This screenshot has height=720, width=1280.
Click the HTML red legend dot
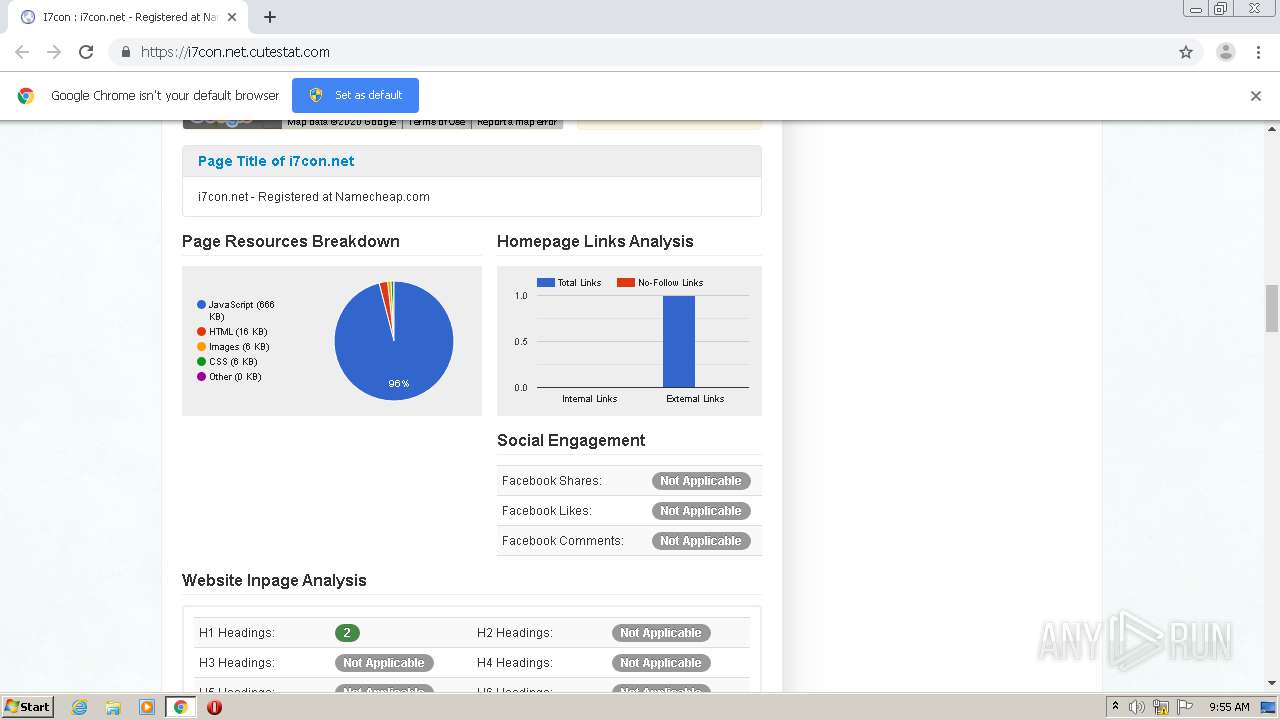pyautogui.click(x=201, y=331)
